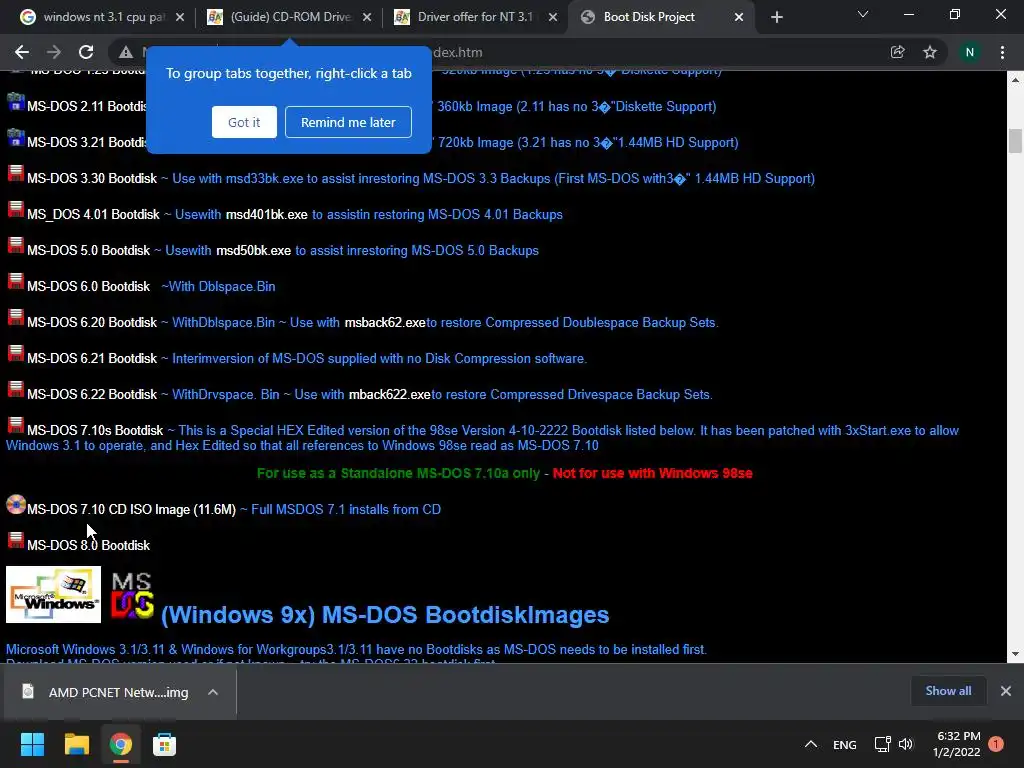Open the MS-DOS 8.0 Bootdisk link
Viewport: 1024px width, 768px height.
[89, 545]
